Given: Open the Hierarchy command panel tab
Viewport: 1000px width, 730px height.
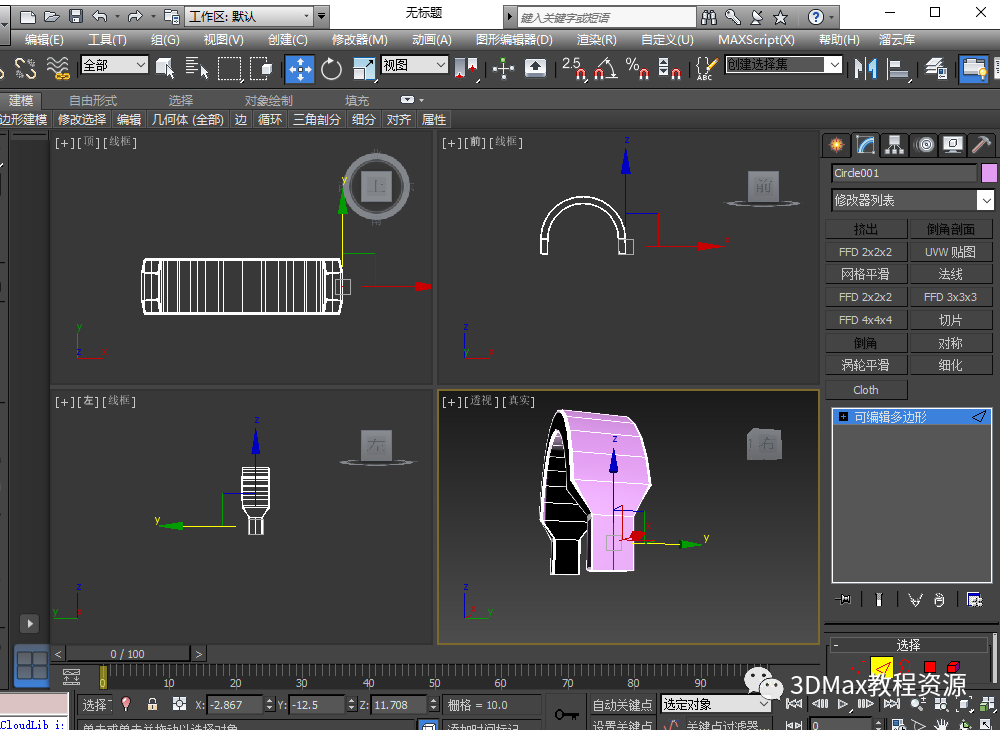Looking at the screenshot, I should pyautogui.click(x=894, y=145).
